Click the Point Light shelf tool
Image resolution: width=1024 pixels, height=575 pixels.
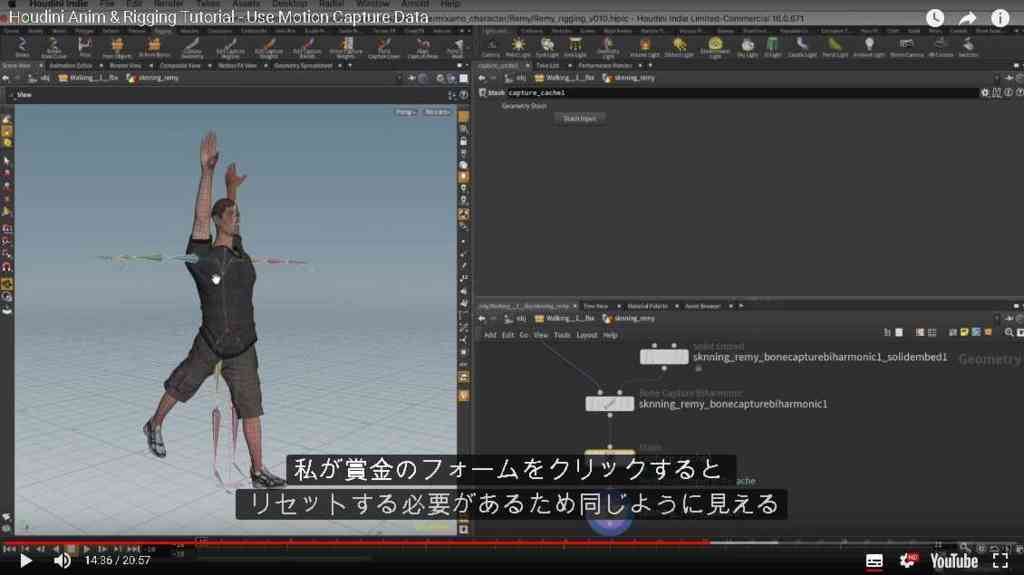[518, 47]
